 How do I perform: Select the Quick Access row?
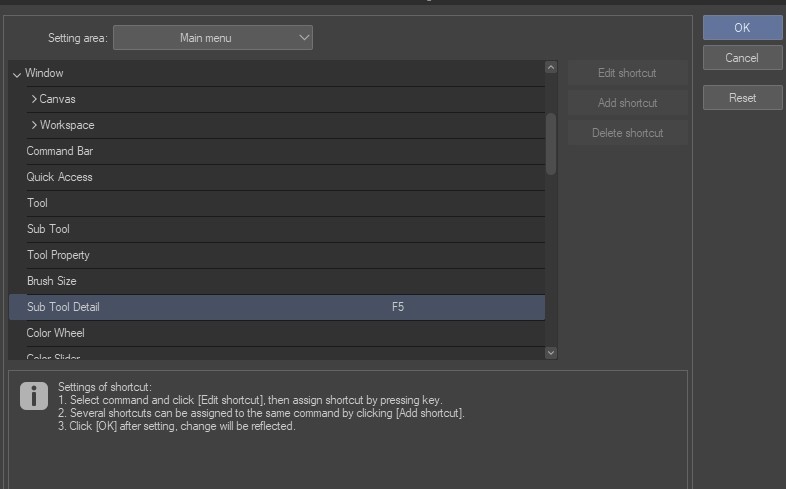click(x=285, y=177)
